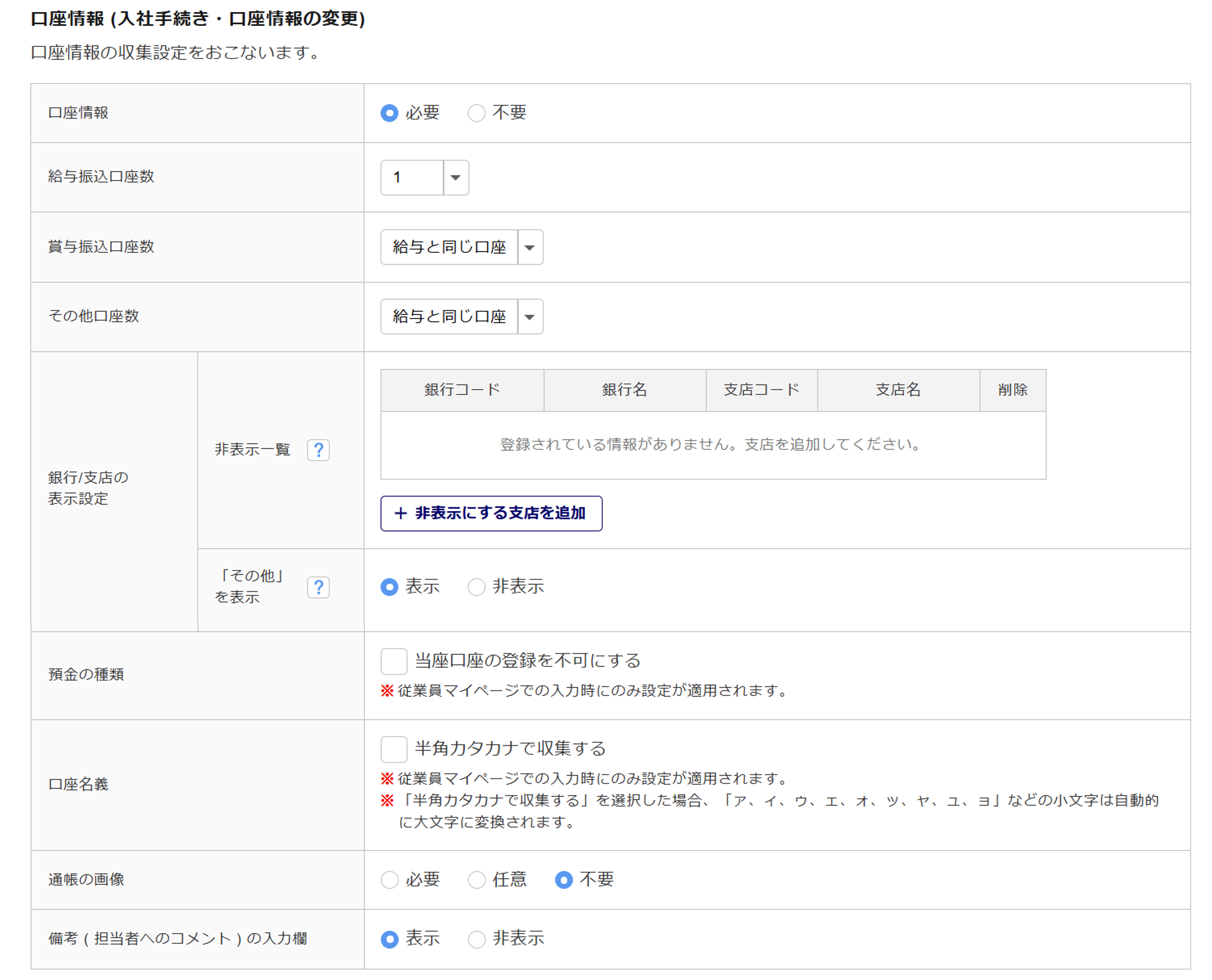
Task: Click 銀行コード column header
Action: (x=462, y=390)
